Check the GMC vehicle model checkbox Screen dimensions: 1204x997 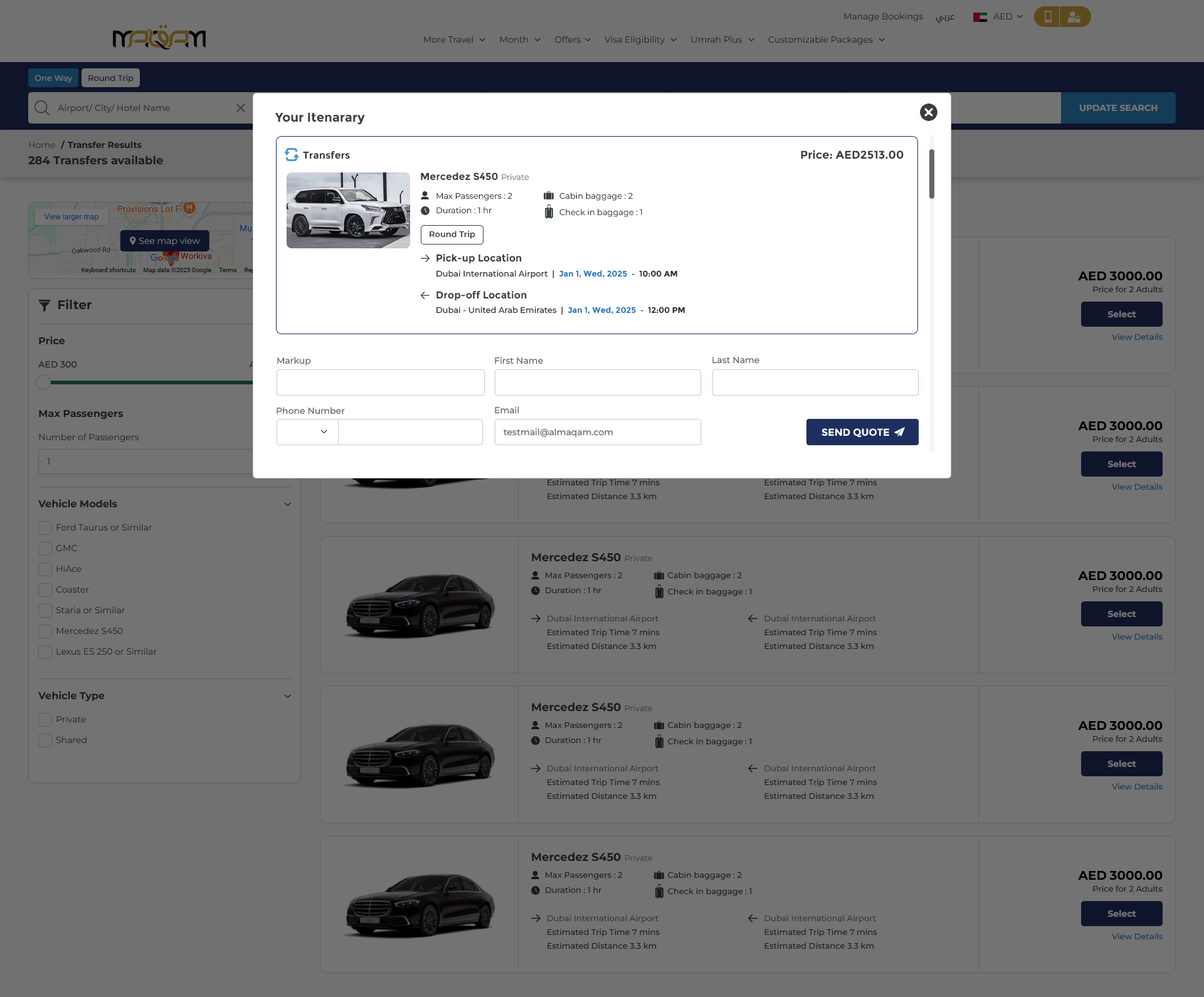(45, 549)
